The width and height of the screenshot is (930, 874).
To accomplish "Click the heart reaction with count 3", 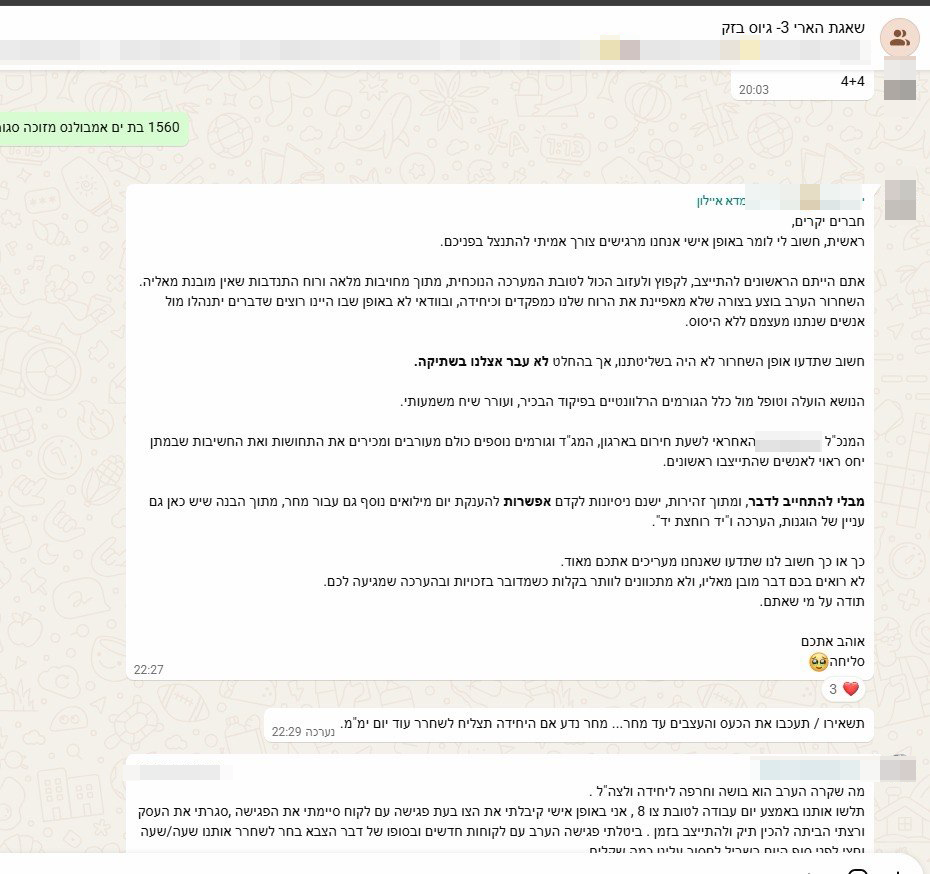I will (x=843, y=689).
